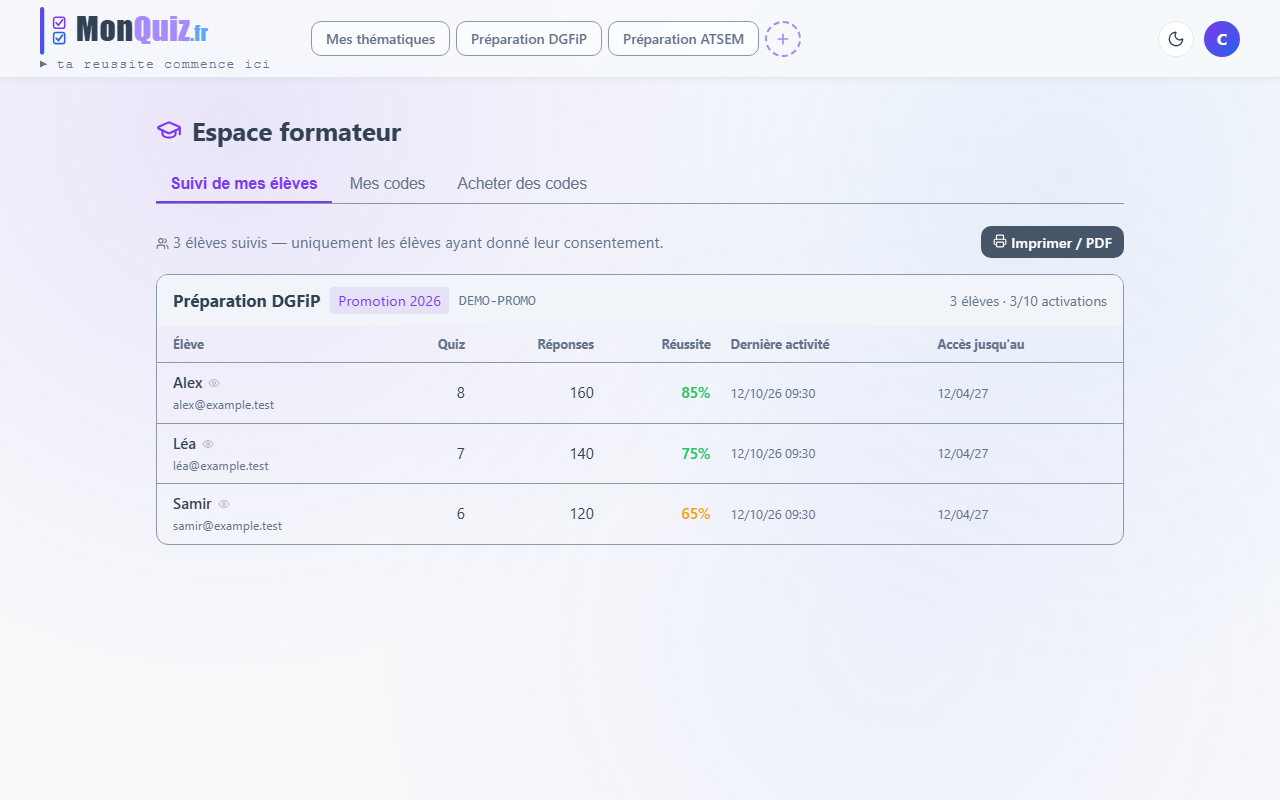Screen dimensions: 1280x800
Task: Click the dashed plus add-theme icon
Action: 783,39
